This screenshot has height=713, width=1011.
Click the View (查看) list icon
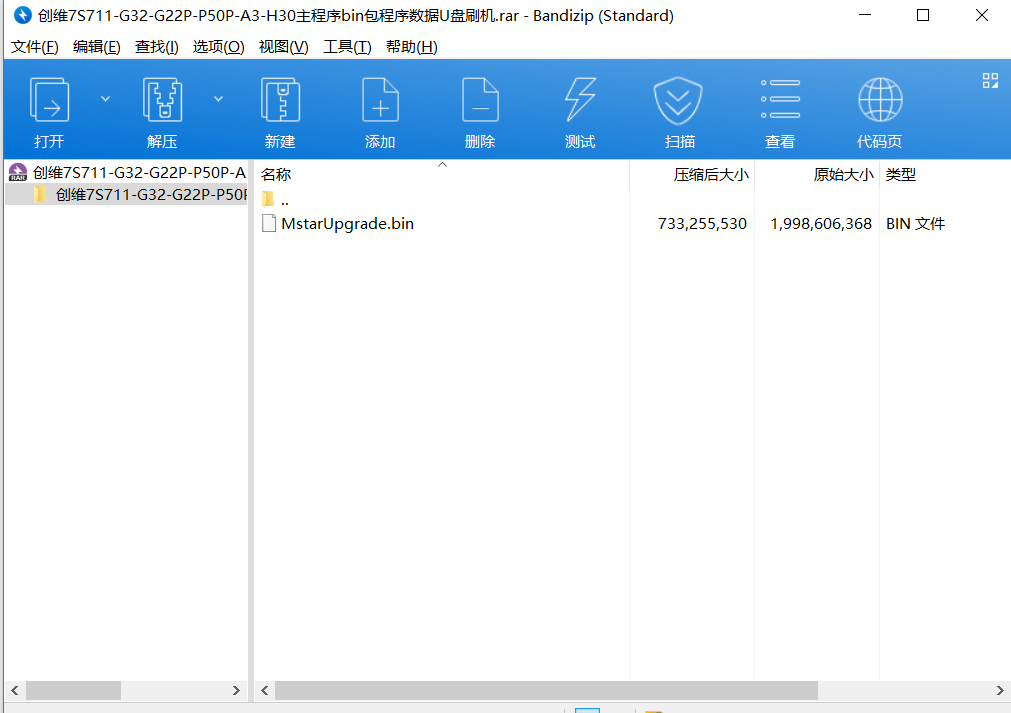coord(780,99)
